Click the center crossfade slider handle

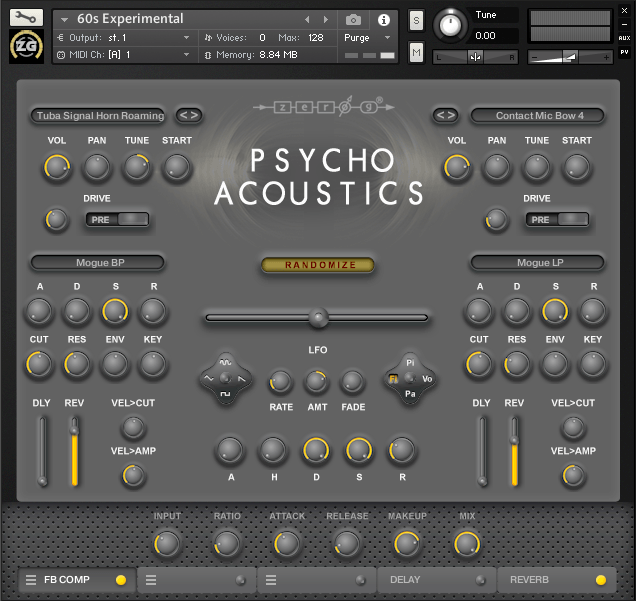pos(318,318)
